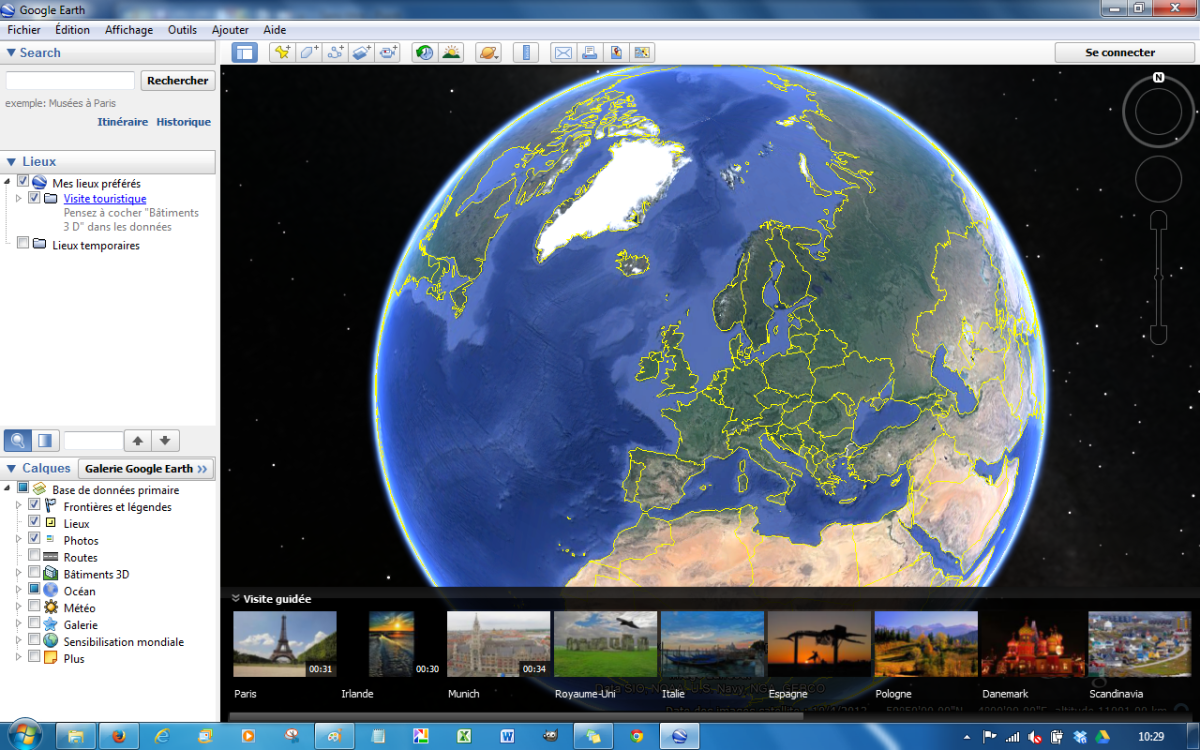Image resolution: width=1200 pixels, height=750 pixels.
Task: Collapse the Lieux panel triangle
Action: (x=11, y=162)
